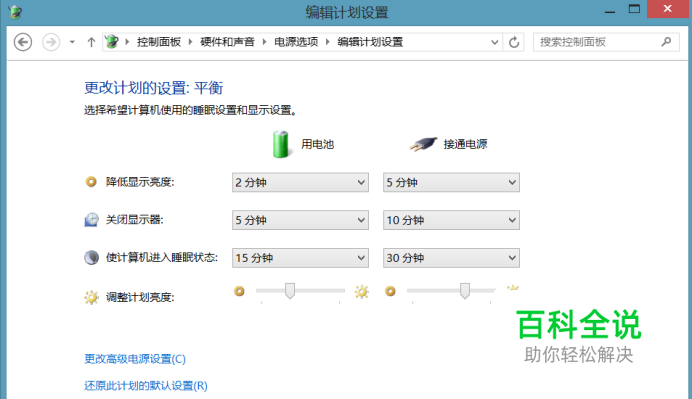This screenshot has height=399, width=692.
Task: Expand chevron after 电源选项 breadcrumb
Action: (328, 42)
